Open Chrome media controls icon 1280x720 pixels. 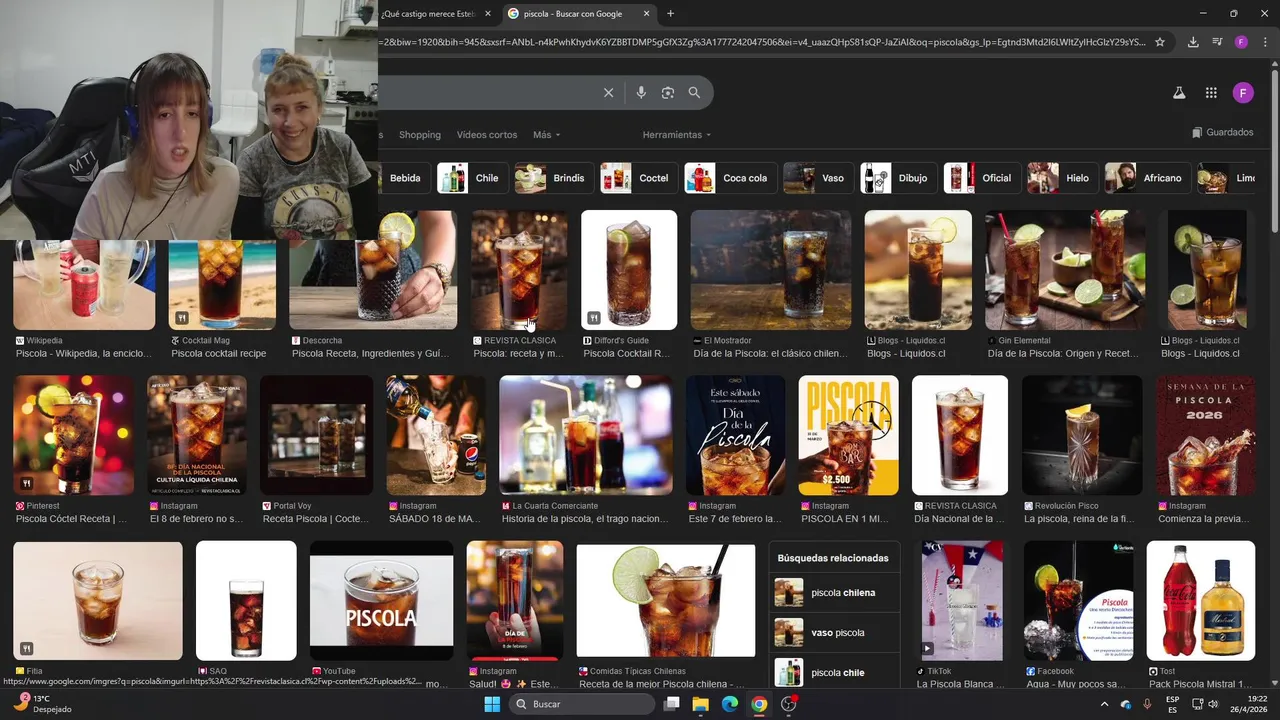tap(1217, 42)
